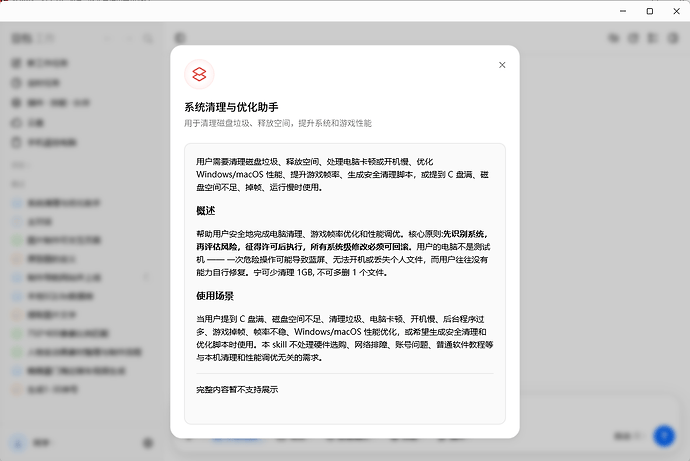This screenshot has width=690, height=461.
Task: Click the 概述 heading
Action: tap(206, 211)
